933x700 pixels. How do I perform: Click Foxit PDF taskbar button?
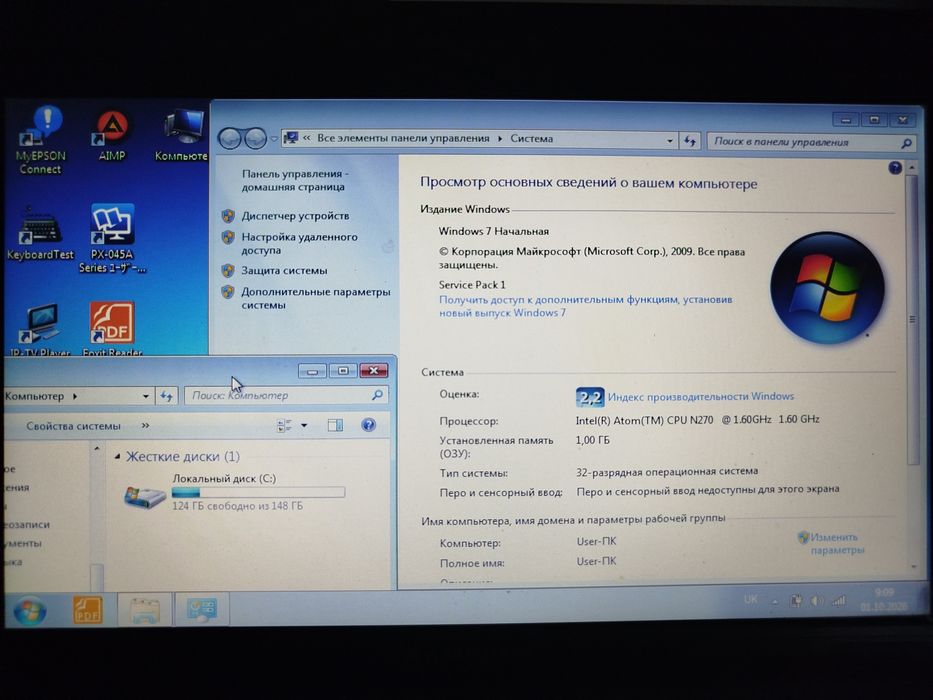click(87, 610)
